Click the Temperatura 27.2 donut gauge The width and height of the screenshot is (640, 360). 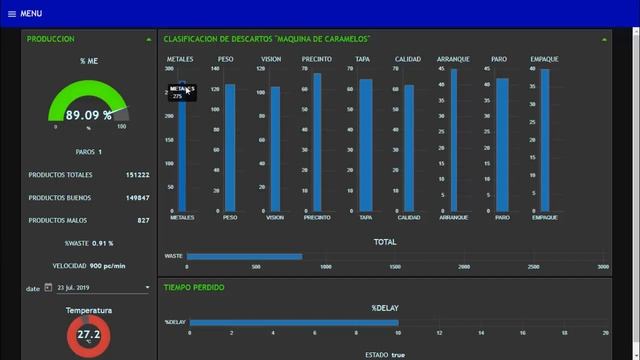(x=89, y=336)
